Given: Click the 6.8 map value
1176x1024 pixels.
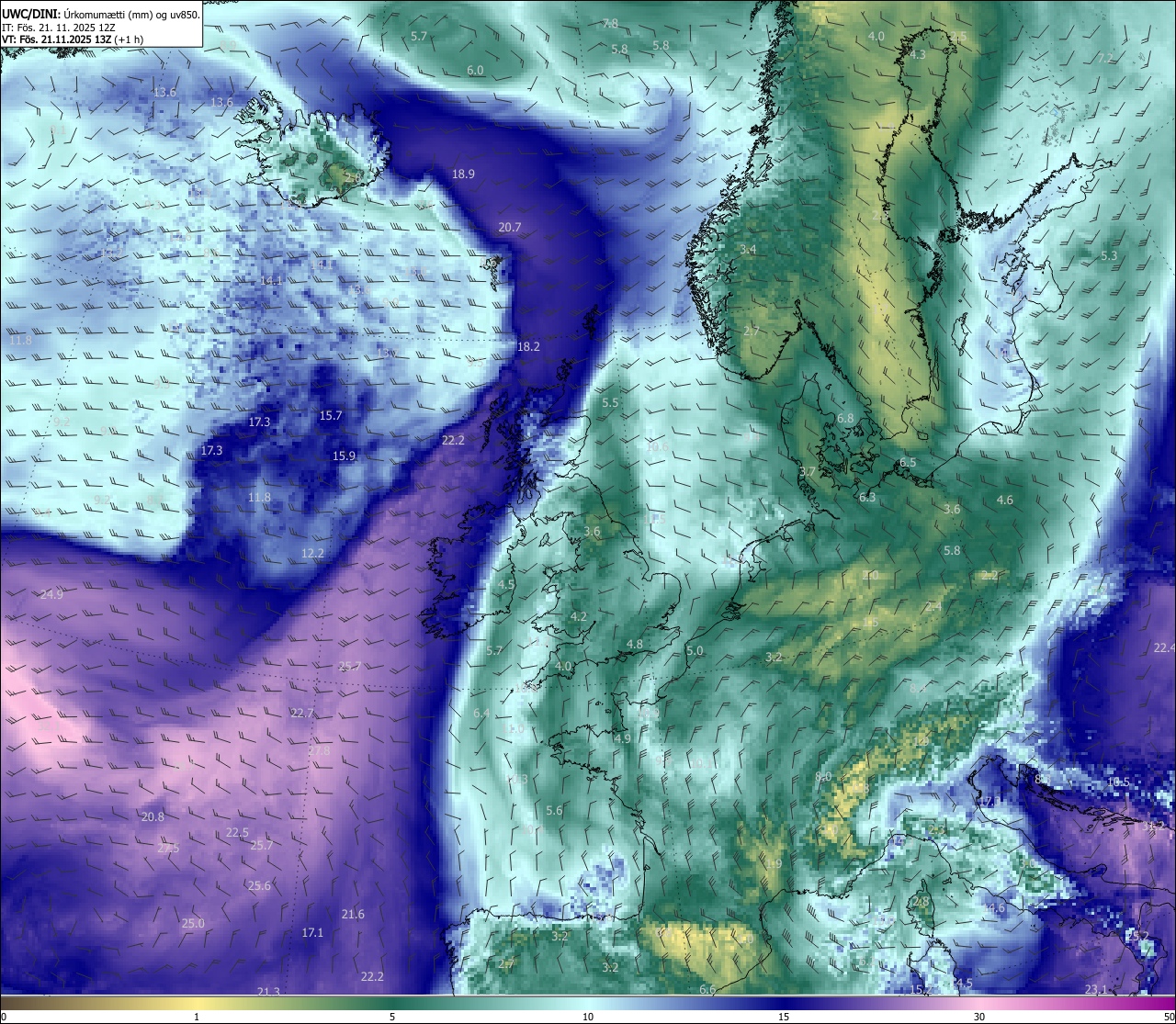Looking at the screenshot, I should (845, 418).
